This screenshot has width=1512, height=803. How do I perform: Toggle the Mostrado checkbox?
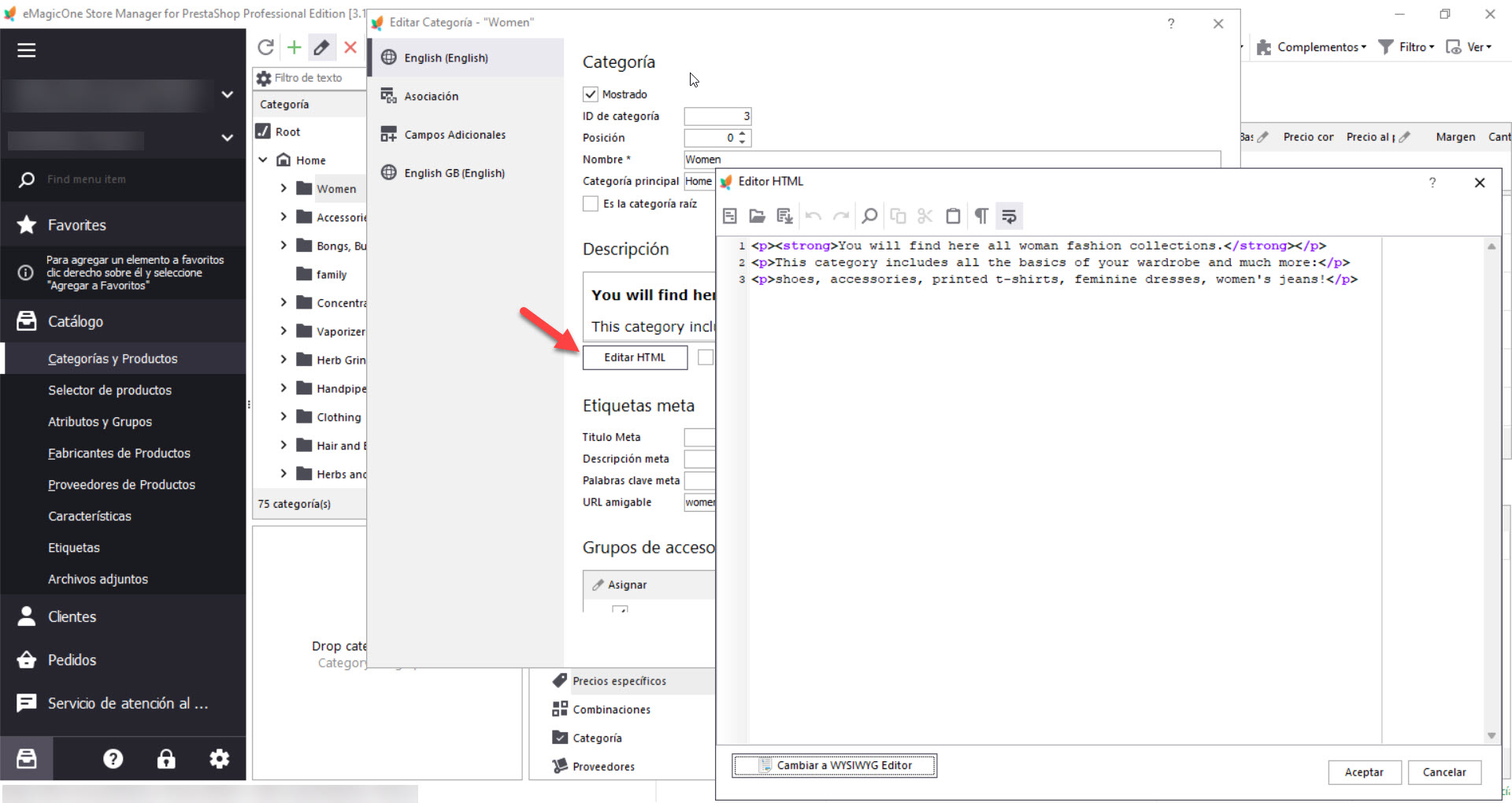point(591,94)
